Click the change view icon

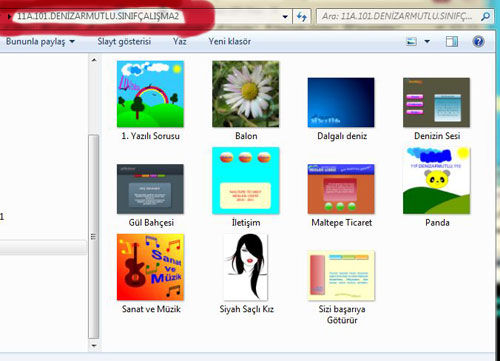pos(411,42)
